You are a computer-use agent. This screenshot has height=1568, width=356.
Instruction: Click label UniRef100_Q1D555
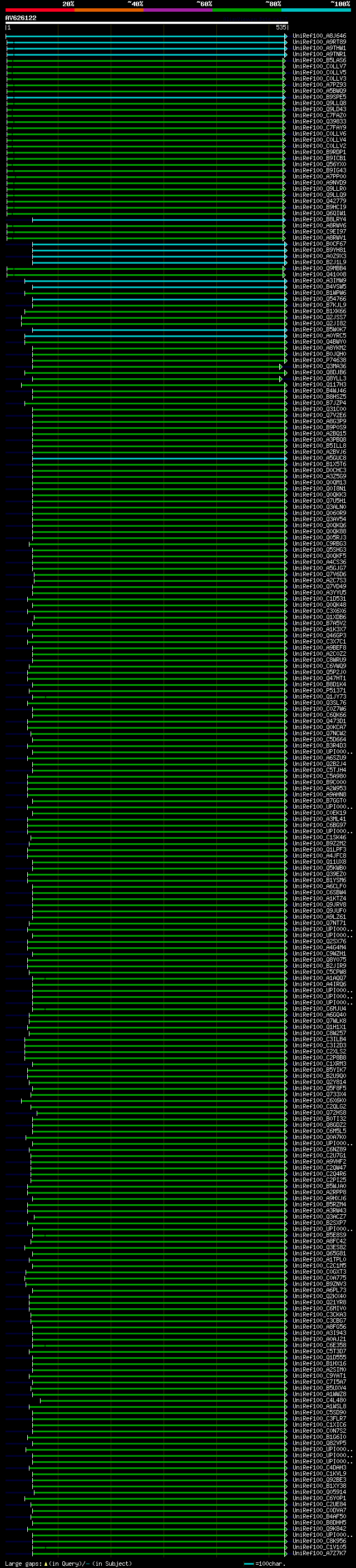click(319, 1357)
